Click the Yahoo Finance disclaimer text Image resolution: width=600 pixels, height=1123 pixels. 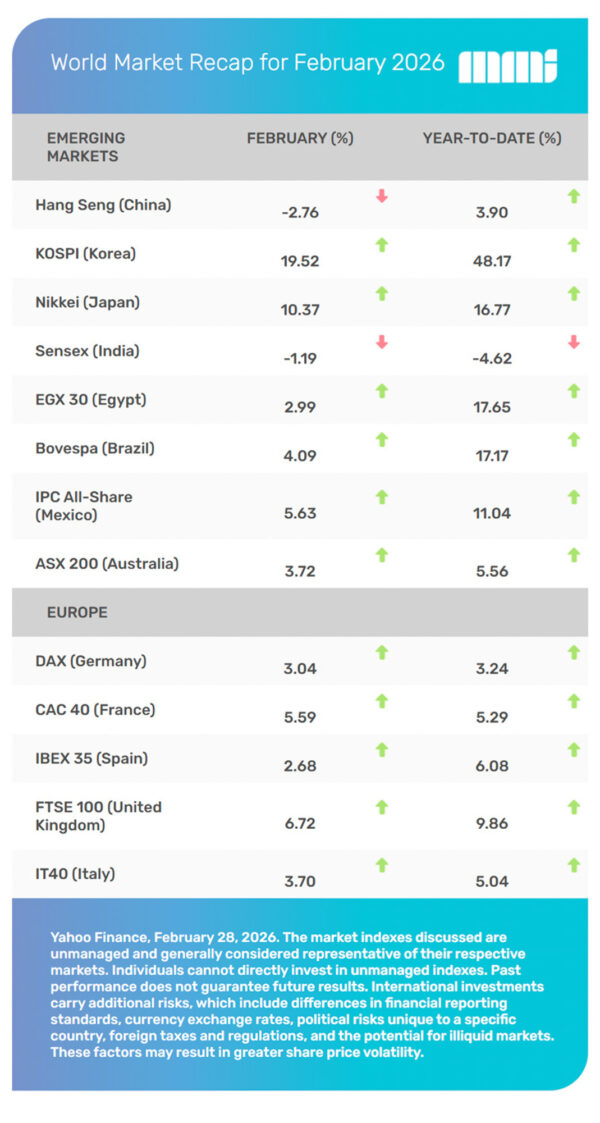tap(300, 994)
